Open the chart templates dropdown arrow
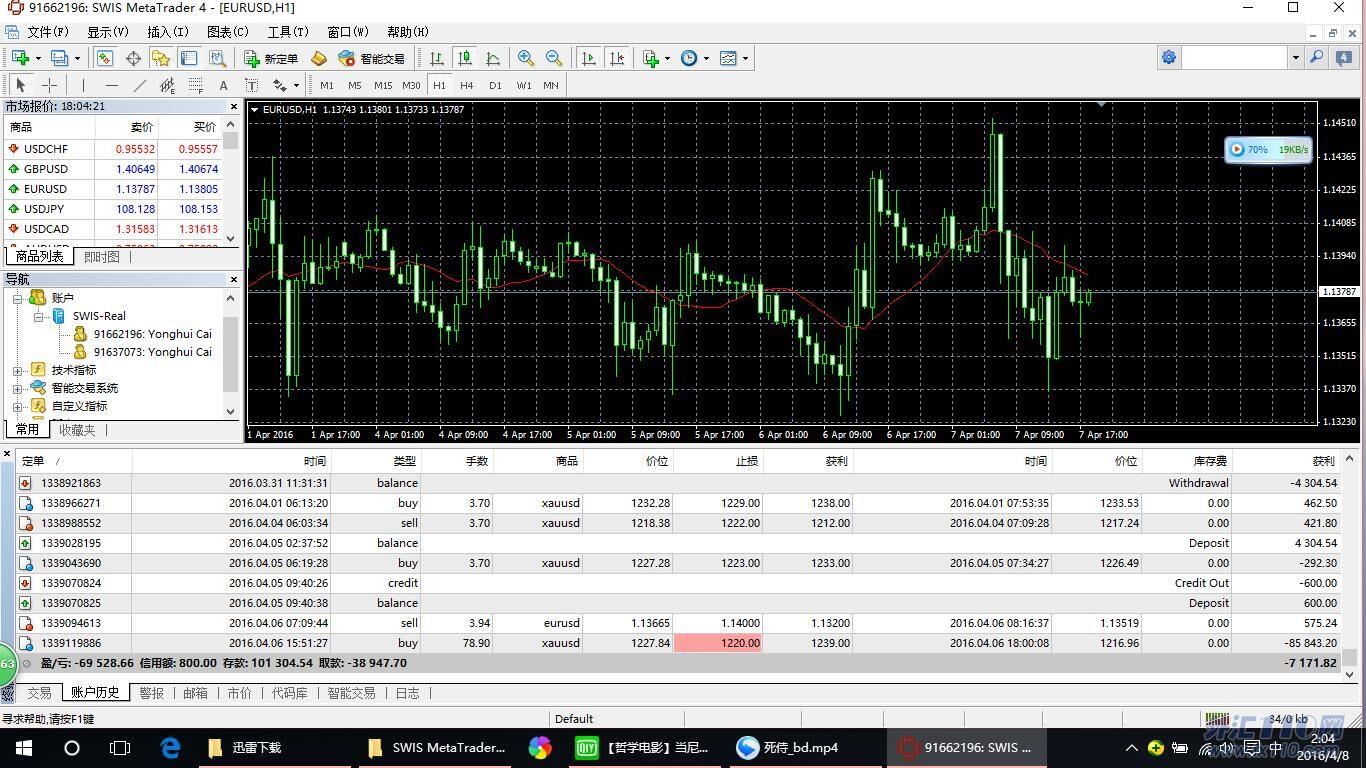The height and width of the screenshot is (768, 1366). pyautogui.click(x=745, y=58)
